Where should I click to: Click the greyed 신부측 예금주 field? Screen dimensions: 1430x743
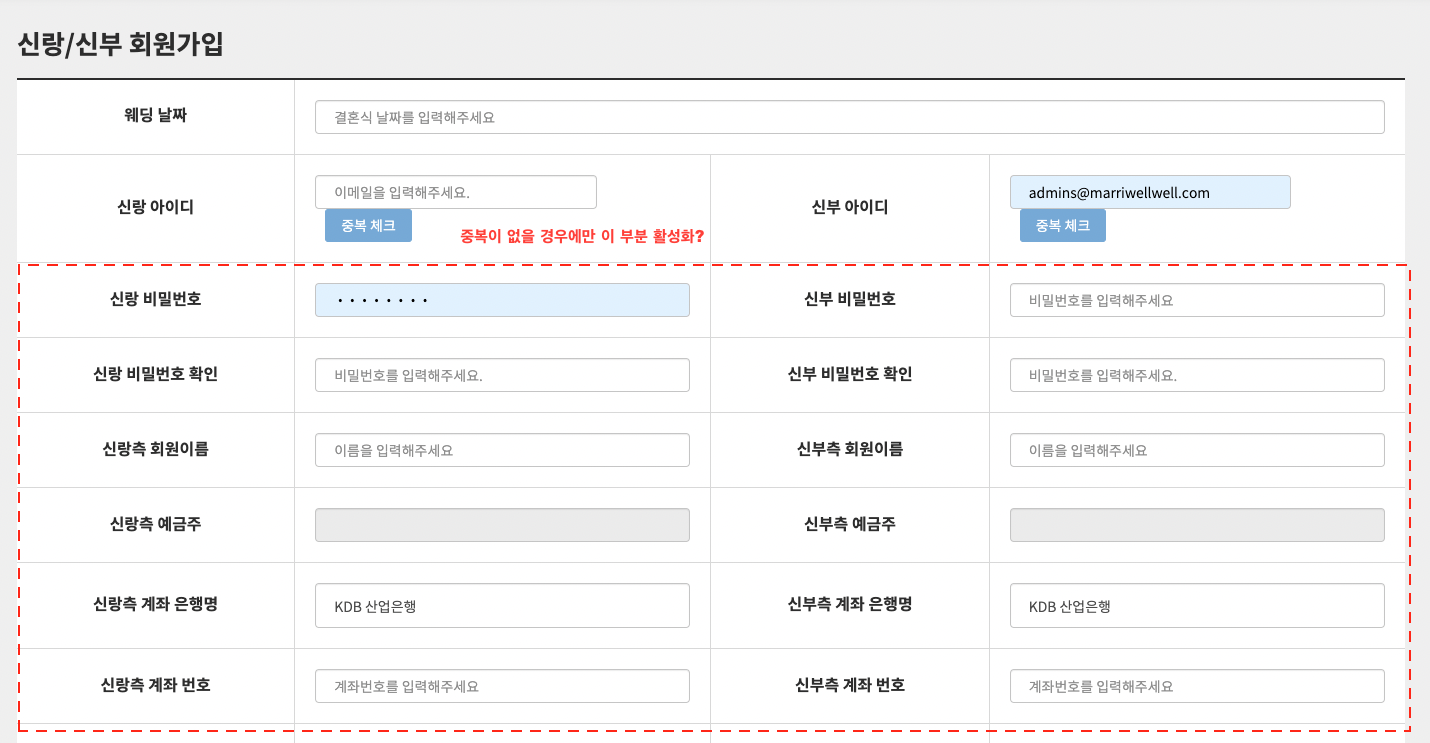(1196, 525)
